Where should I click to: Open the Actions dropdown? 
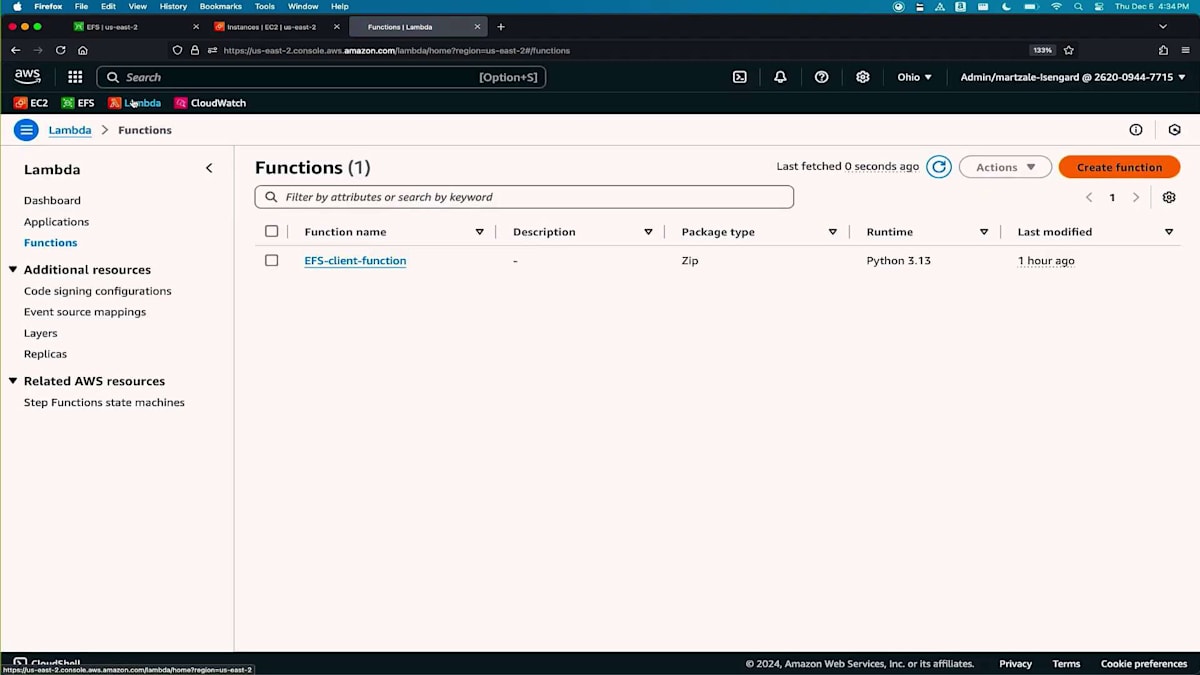[x=1005, y=167]
